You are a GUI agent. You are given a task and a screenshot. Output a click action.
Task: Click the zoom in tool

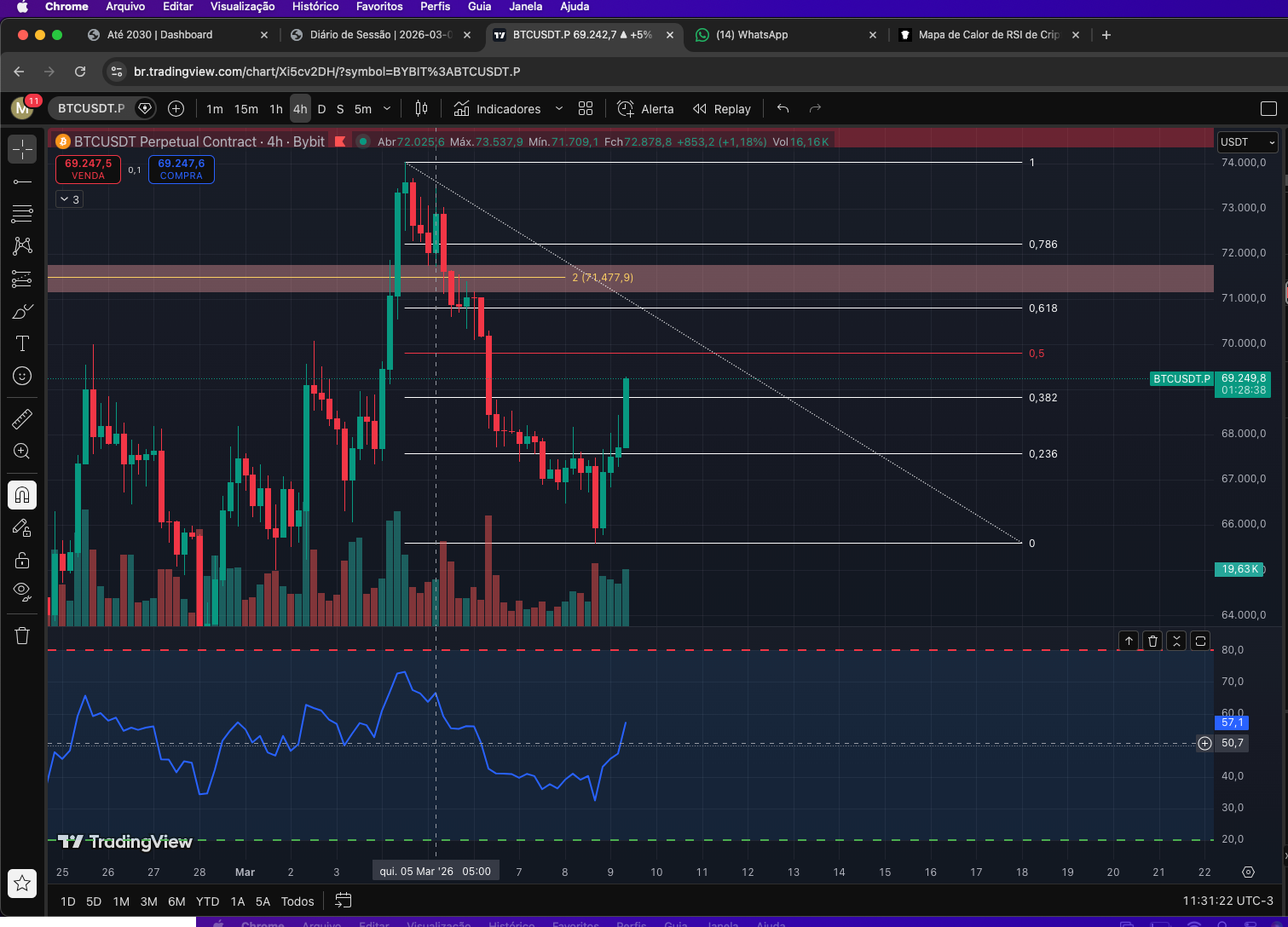(22, 452)
